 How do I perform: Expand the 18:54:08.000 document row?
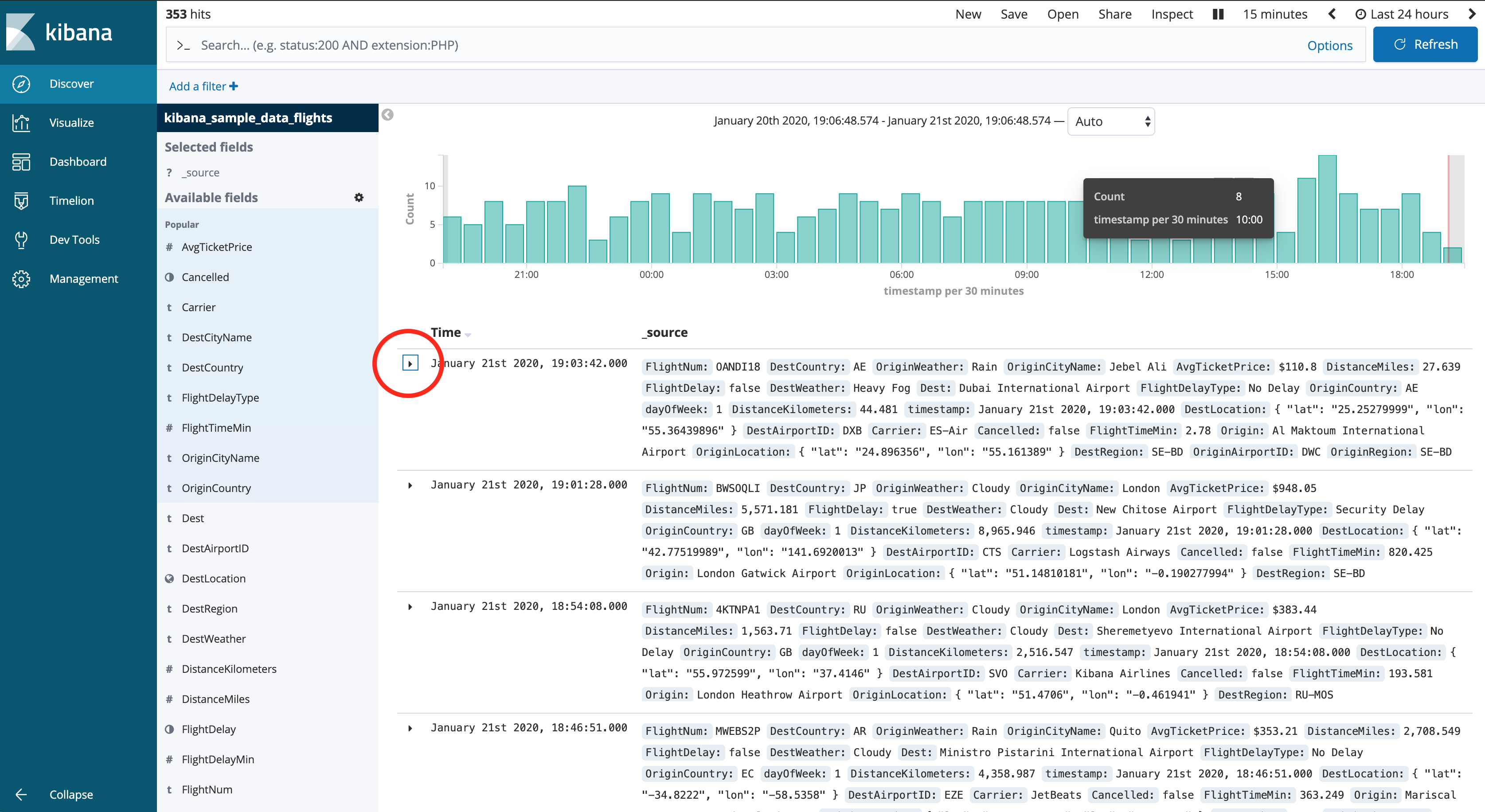[x=410, y=607]
